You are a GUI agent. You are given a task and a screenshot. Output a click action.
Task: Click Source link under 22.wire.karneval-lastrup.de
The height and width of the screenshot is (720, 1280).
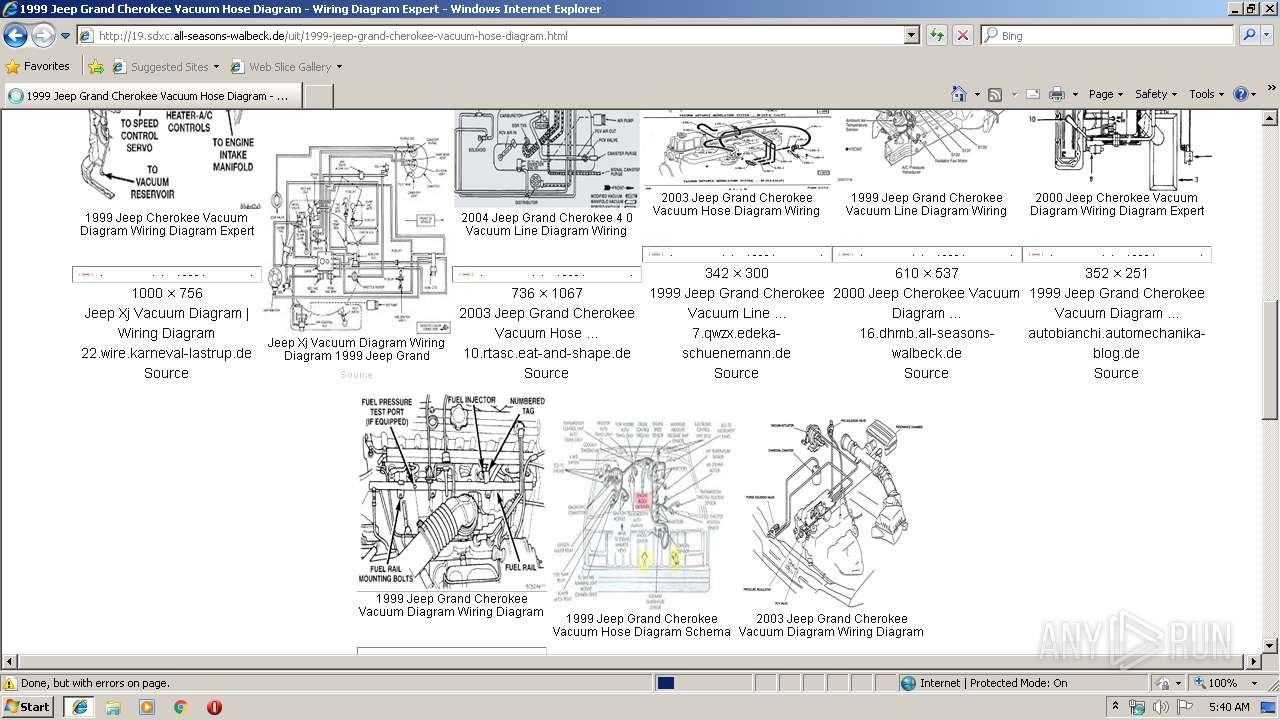pos(166,373)
